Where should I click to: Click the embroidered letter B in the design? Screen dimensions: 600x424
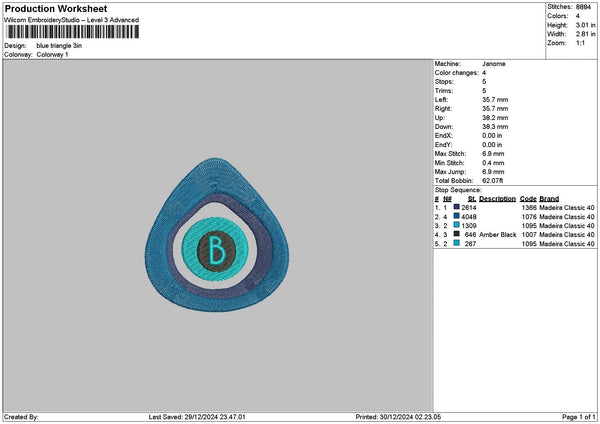215,247
